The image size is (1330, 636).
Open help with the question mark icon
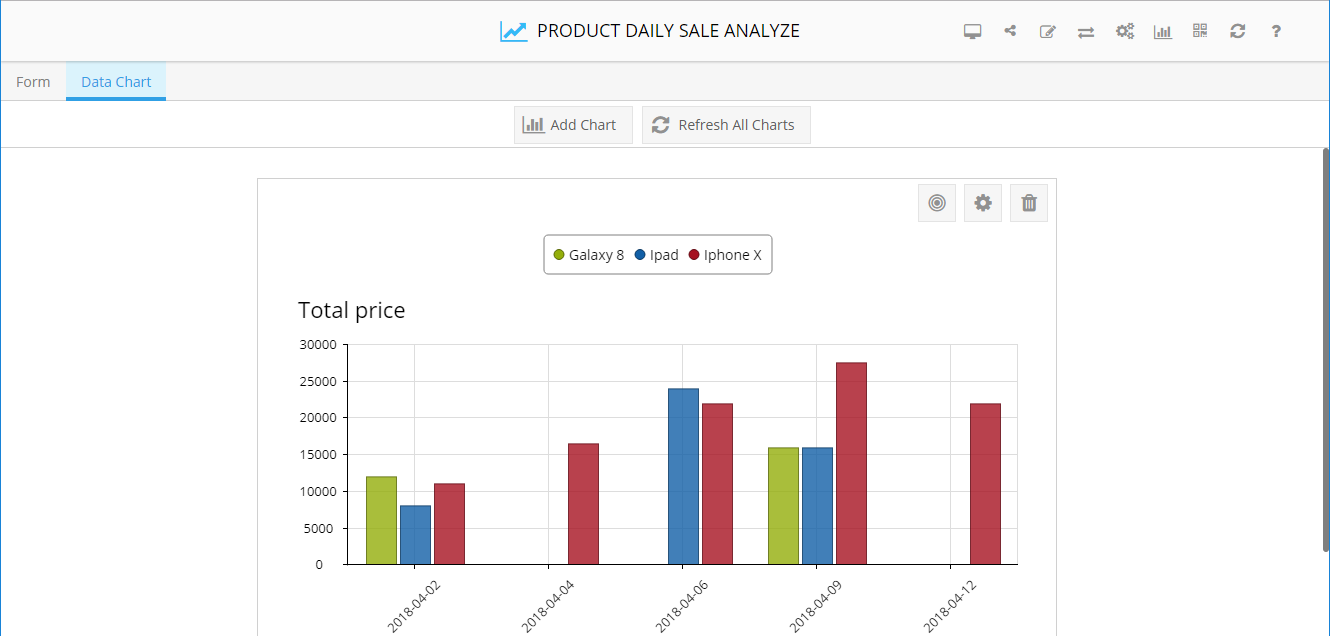pyautogui.click(x=1276, y=31)
